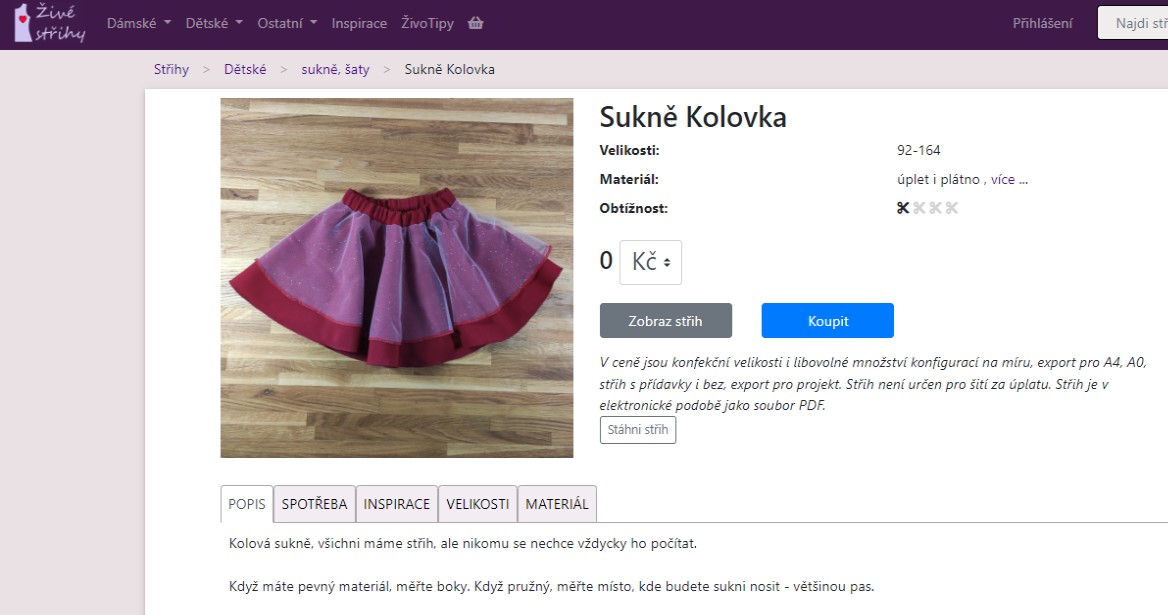
Task: Go to Přihlášení login link
Action: [1042, 23]
